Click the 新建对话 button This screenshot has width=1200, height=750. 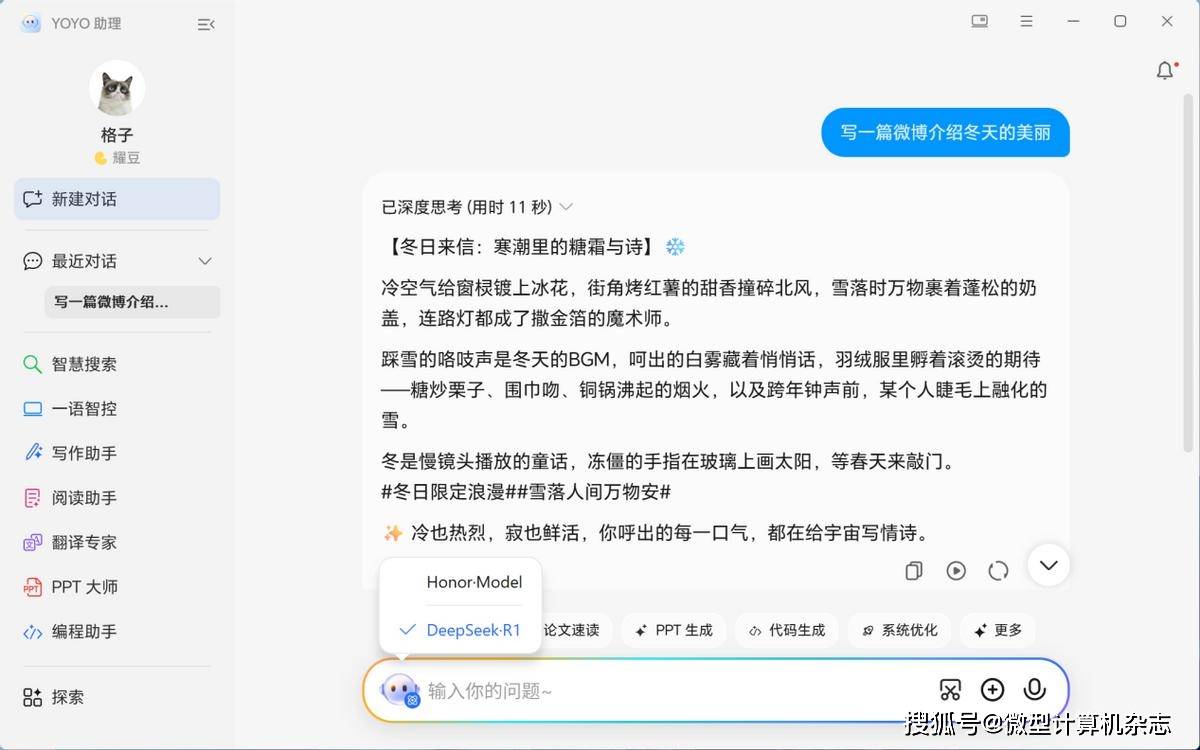pyautogui.click(x=117, y=199)
